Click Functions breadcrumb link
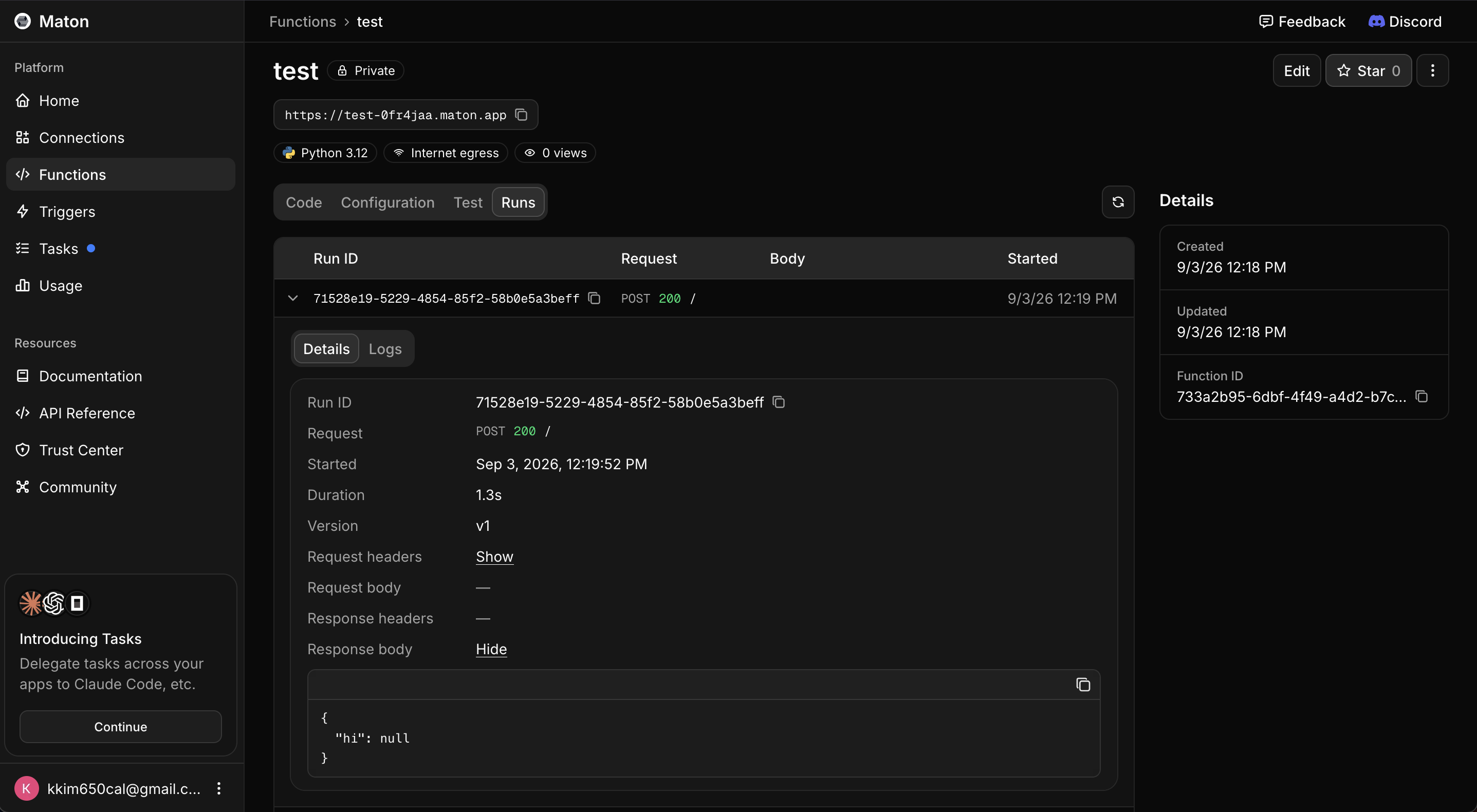The width and height of the screenshot is (1477, 812). coord(303,22)
